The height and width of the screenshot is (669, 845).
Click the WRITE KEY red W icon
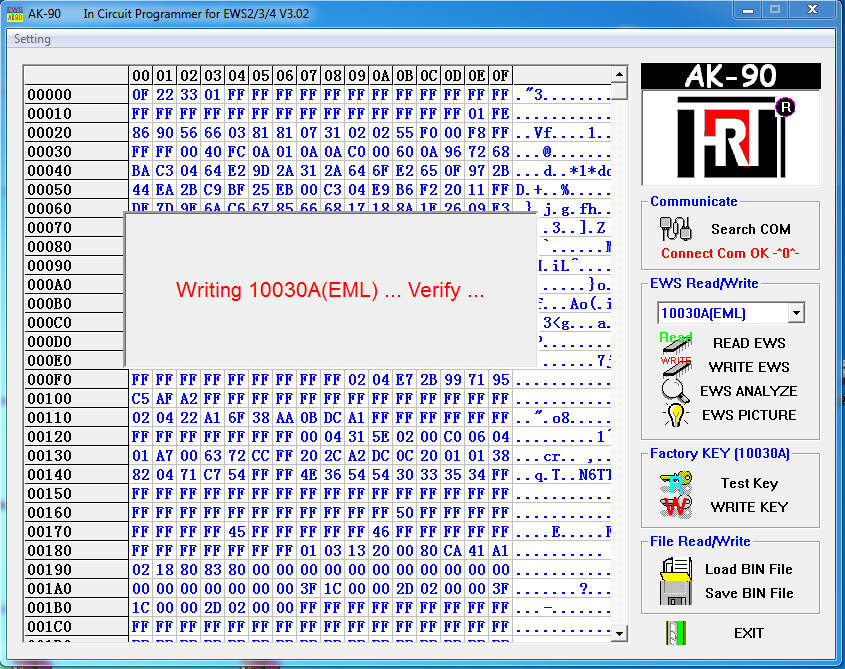[x=676, y=507]
